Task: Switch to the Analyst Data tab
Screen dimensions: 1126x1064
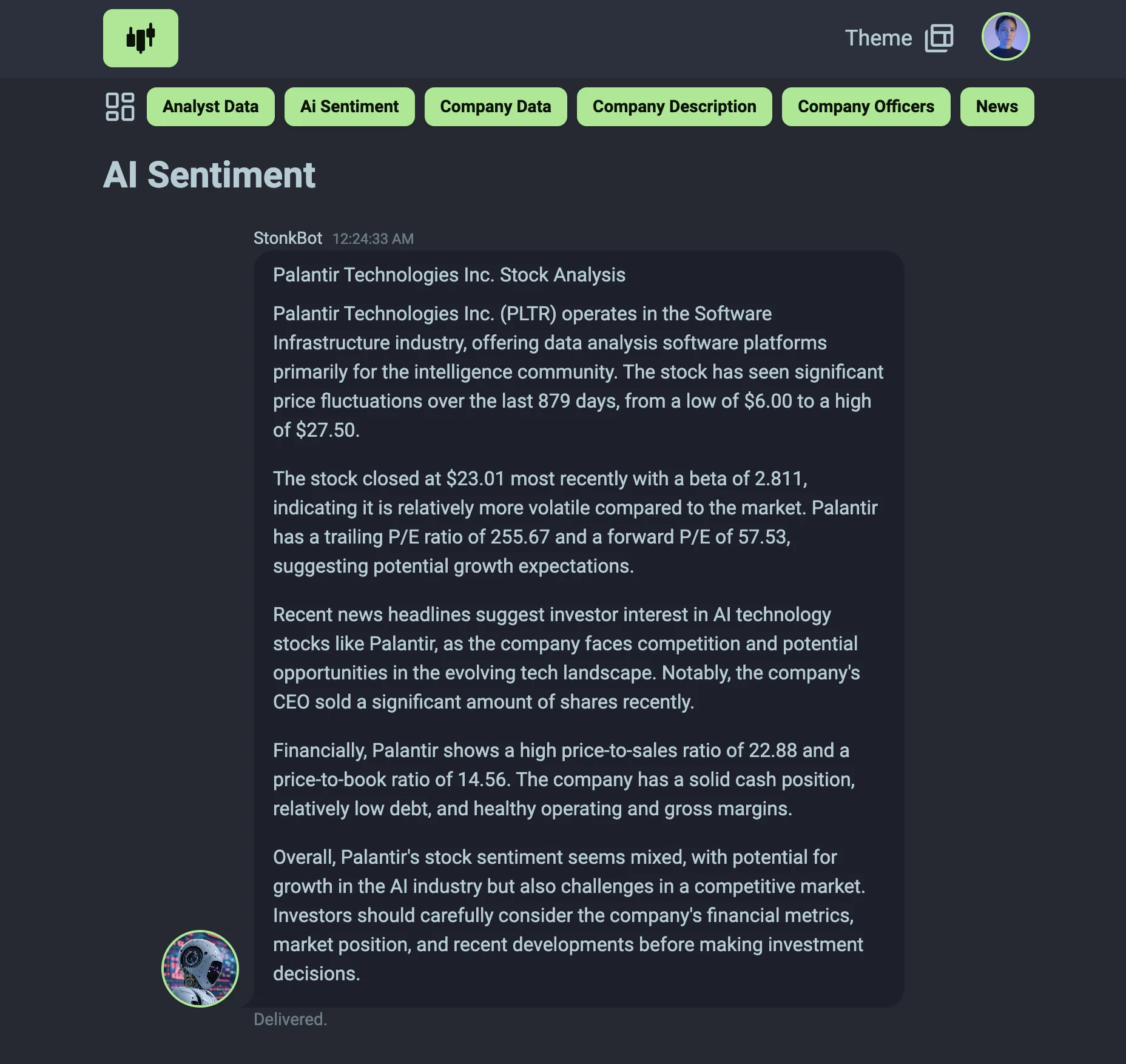Action: 211,107
